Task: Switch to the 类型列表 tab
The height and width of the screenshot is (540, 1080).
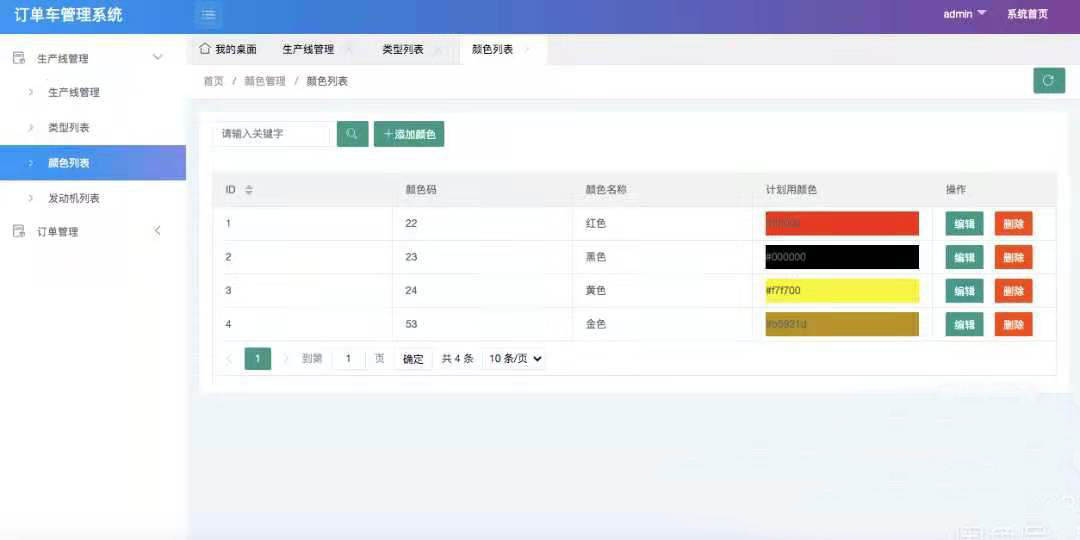Action: pyautogui.click(x=402, y=49)
